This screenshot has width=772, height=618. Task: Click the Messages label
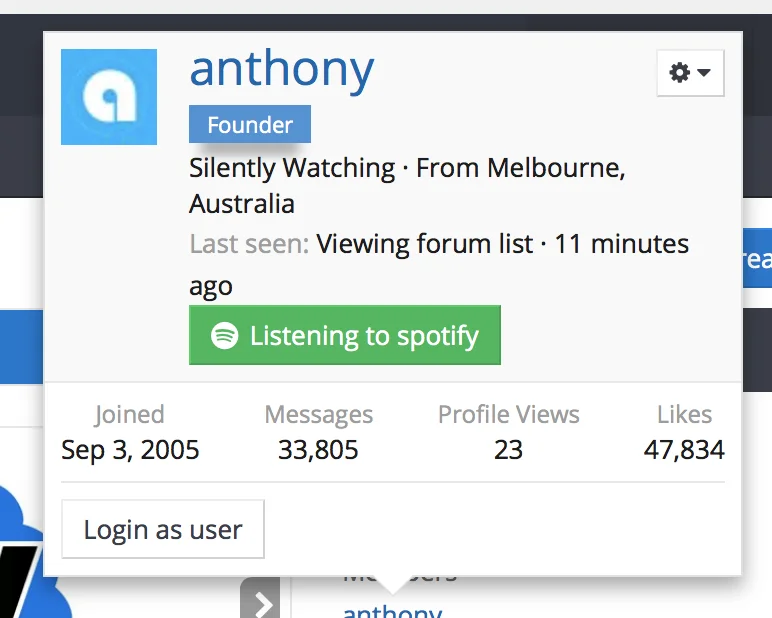pyautogui.click(x=319, y=415)
